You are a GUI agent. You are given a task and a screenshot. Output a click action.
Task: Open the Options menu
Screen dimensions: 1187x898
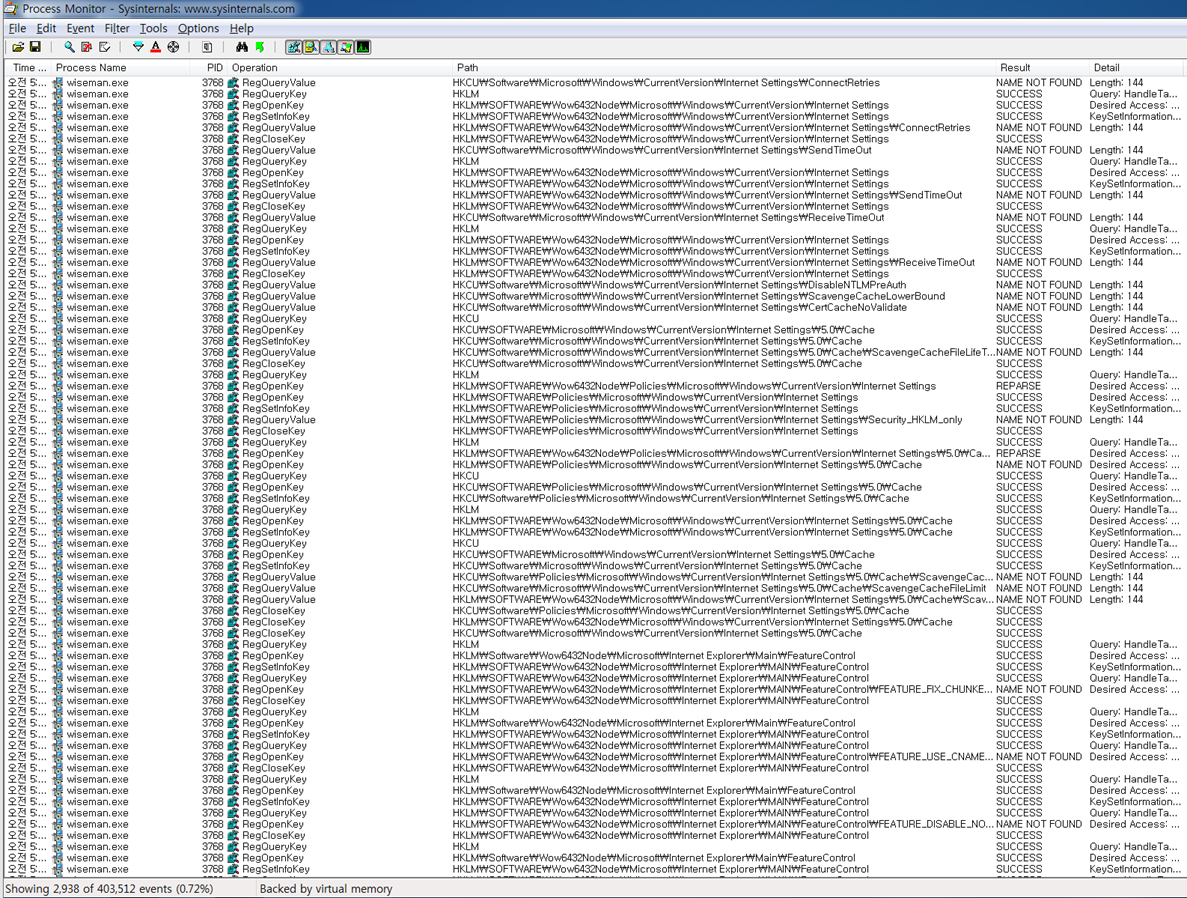point(198,28)
